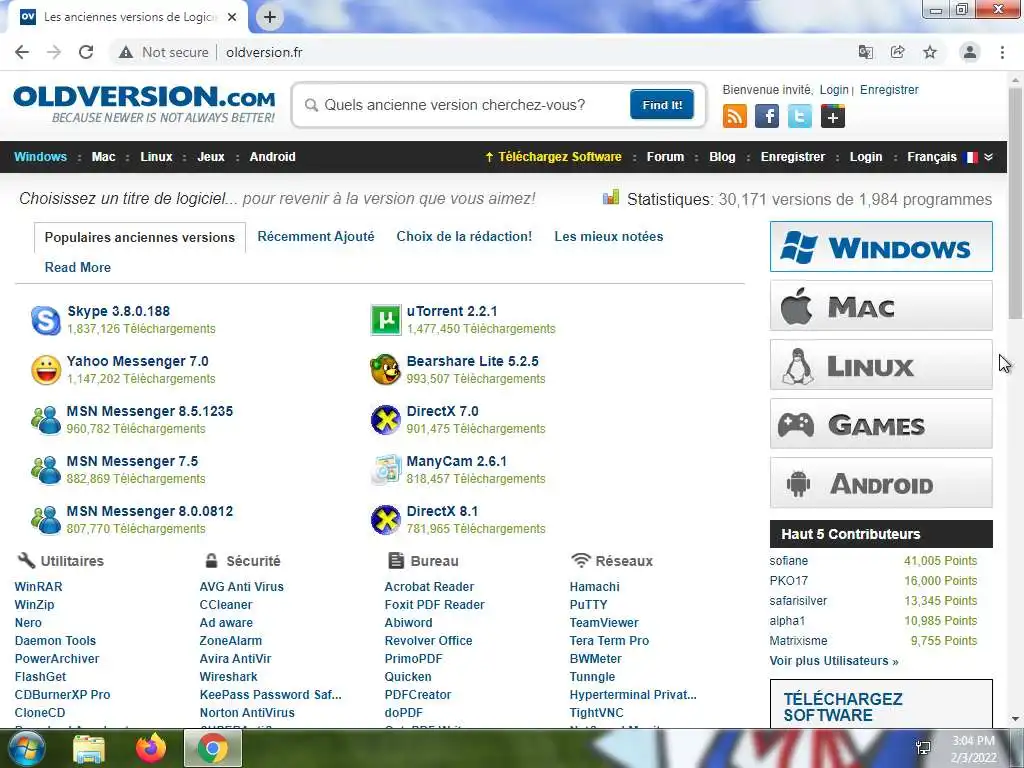1024x768 pixels.
Task: Open Voir plus Utilisateurs link
Action: [x=834, y=661]
